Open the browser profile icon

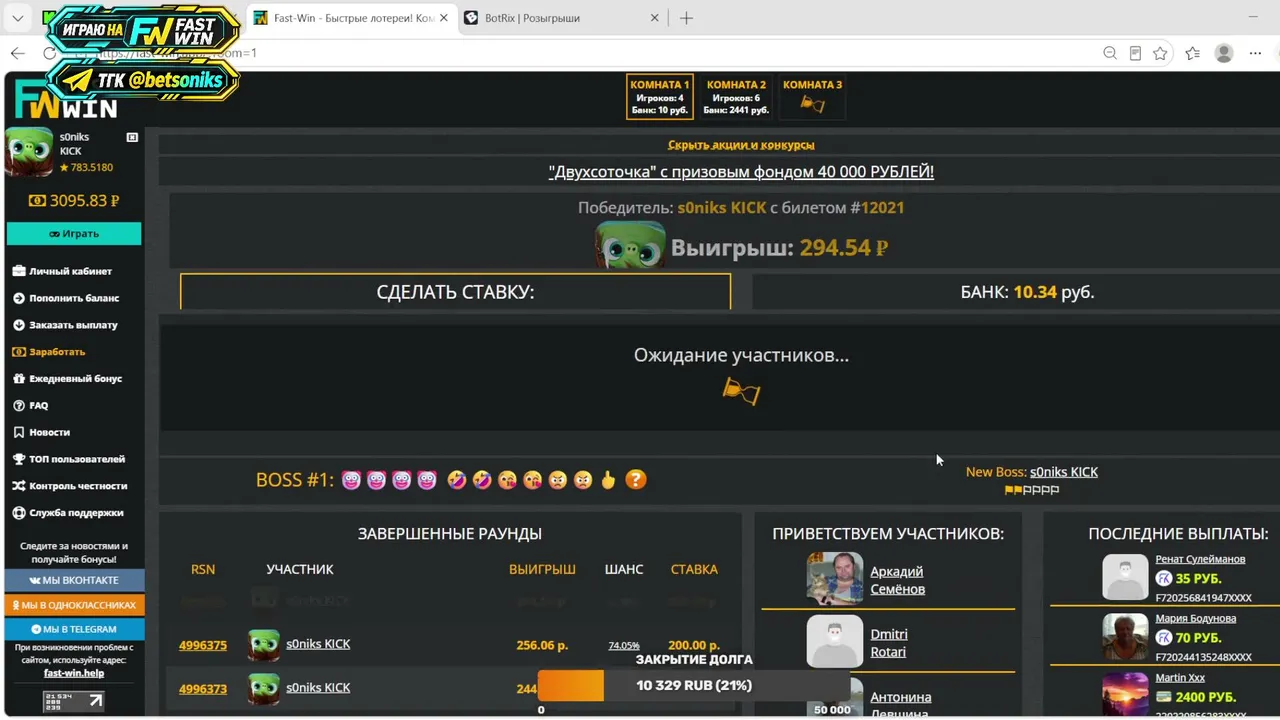(1224, 53)
